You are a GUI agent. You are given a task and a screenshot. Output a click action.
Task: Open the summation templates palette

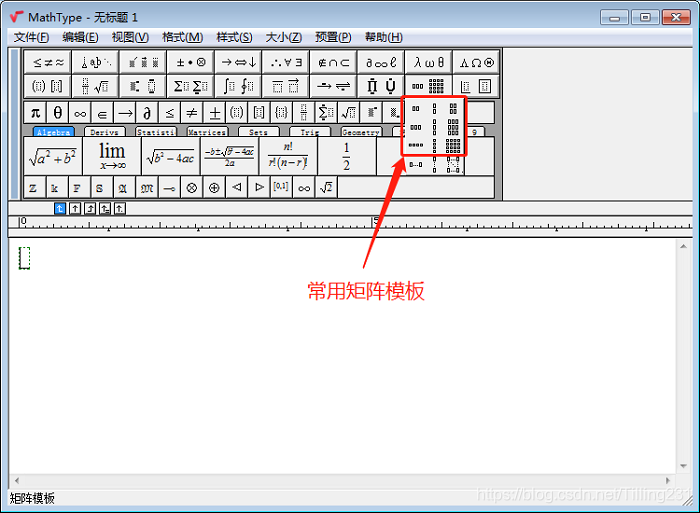tap(191, 86)
